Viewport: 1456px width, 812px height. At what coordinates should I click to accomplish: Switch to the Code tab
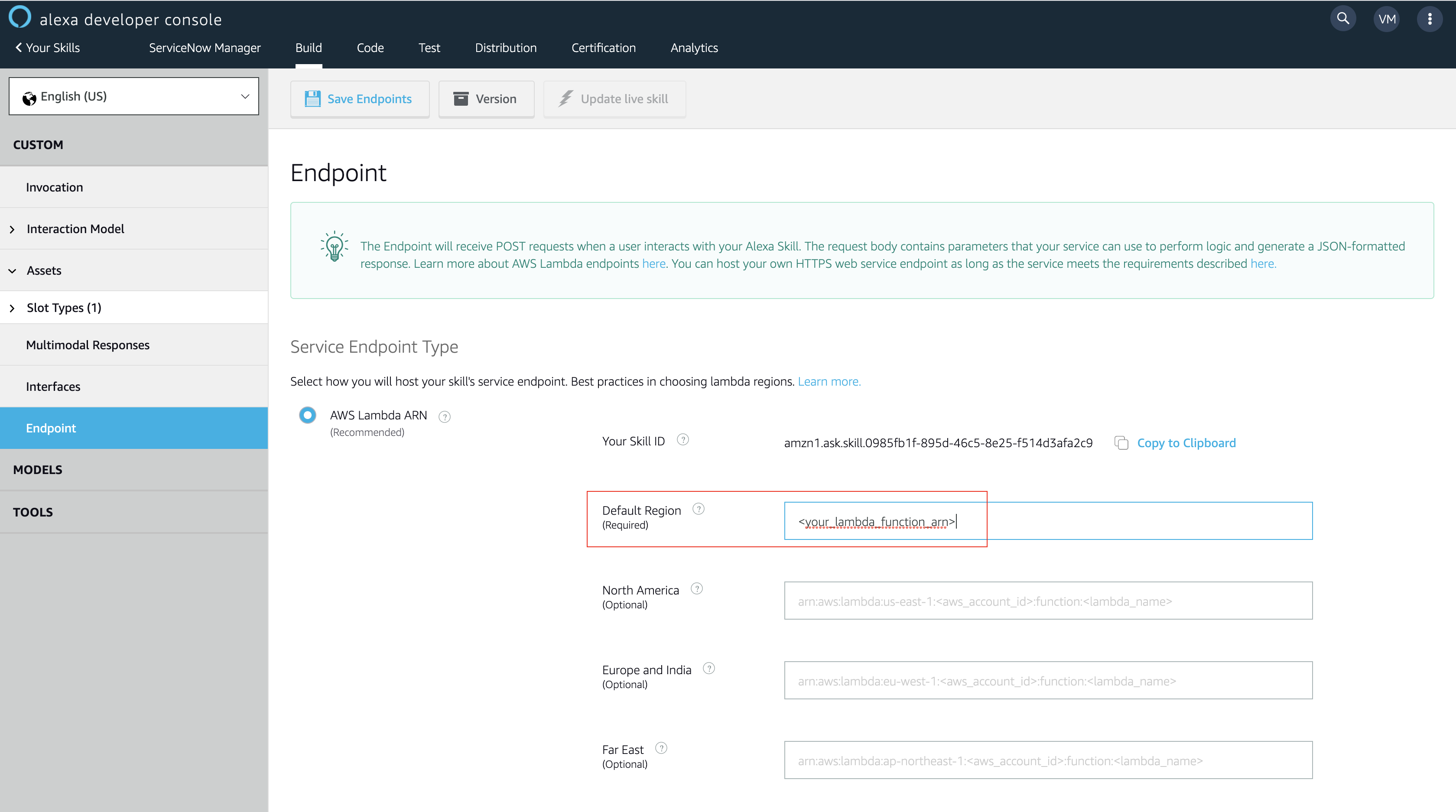(x=370, y=48)
